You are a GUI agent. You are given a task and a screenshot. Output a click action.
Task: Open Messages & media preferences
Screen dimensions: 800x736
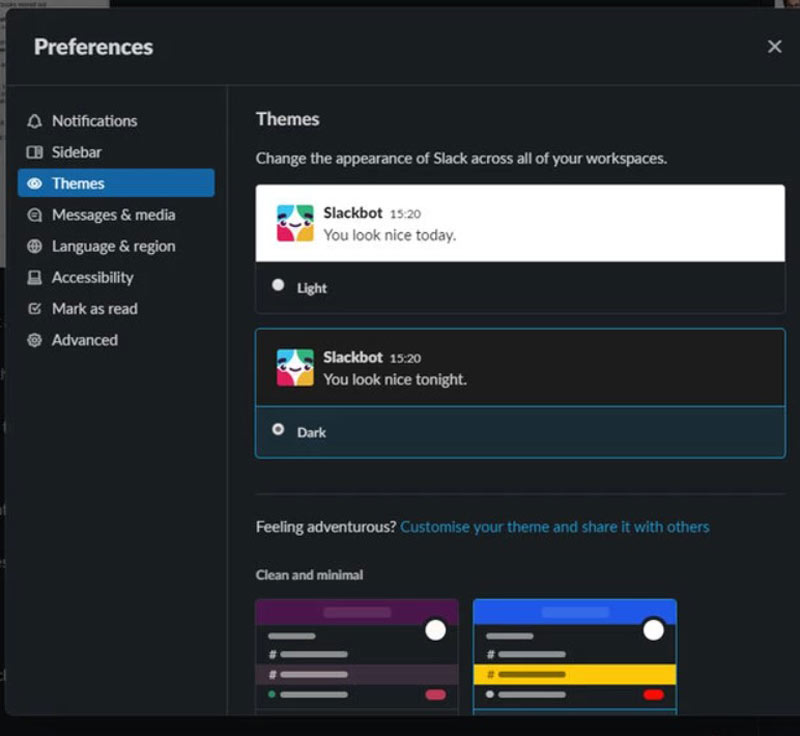[x=113, y=215]
